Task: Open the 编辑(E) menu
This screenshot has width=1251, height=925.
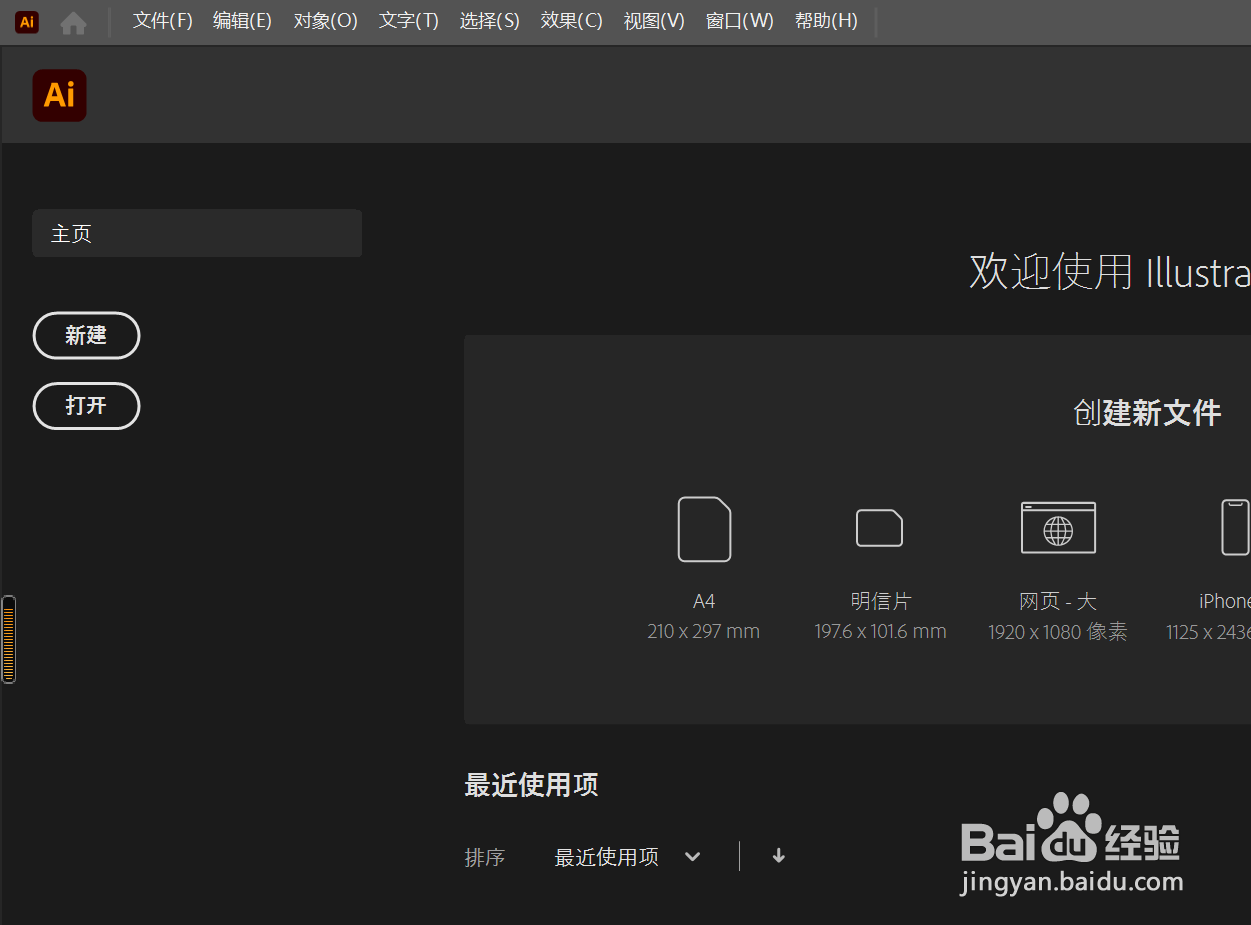Action: point(243,21)
